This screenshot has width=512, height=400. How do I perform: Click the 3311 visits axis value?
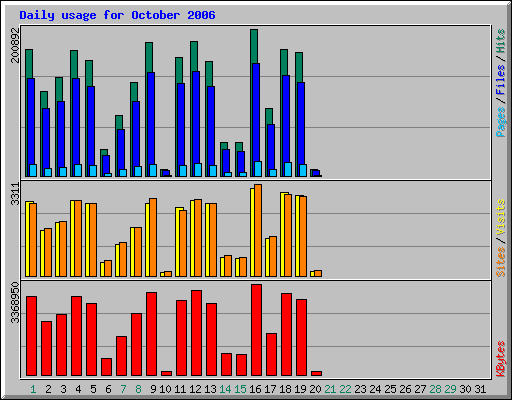pos(15,194)
